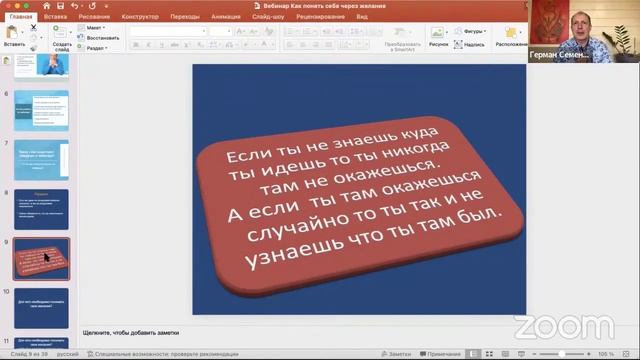Toggle bold formatting
Screen dimensions: 640x360
(x=136, y=44)
